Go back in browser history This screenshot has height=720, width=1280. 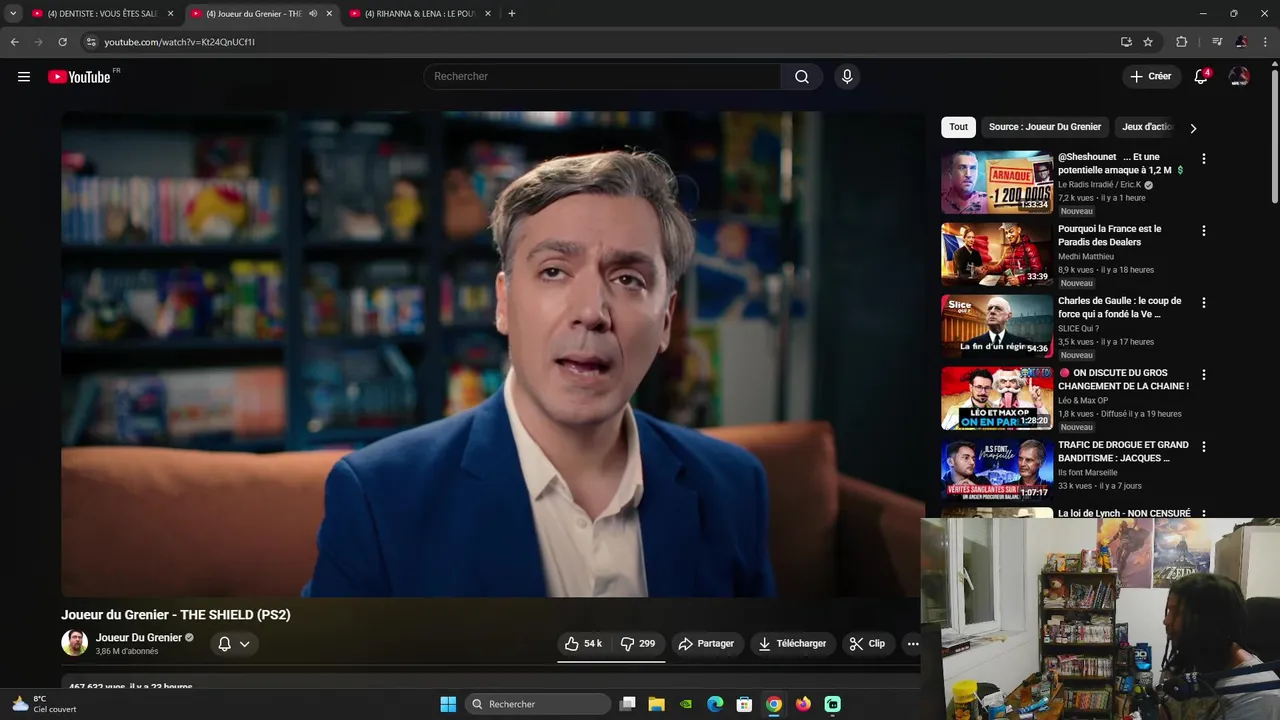click(14, 42)
